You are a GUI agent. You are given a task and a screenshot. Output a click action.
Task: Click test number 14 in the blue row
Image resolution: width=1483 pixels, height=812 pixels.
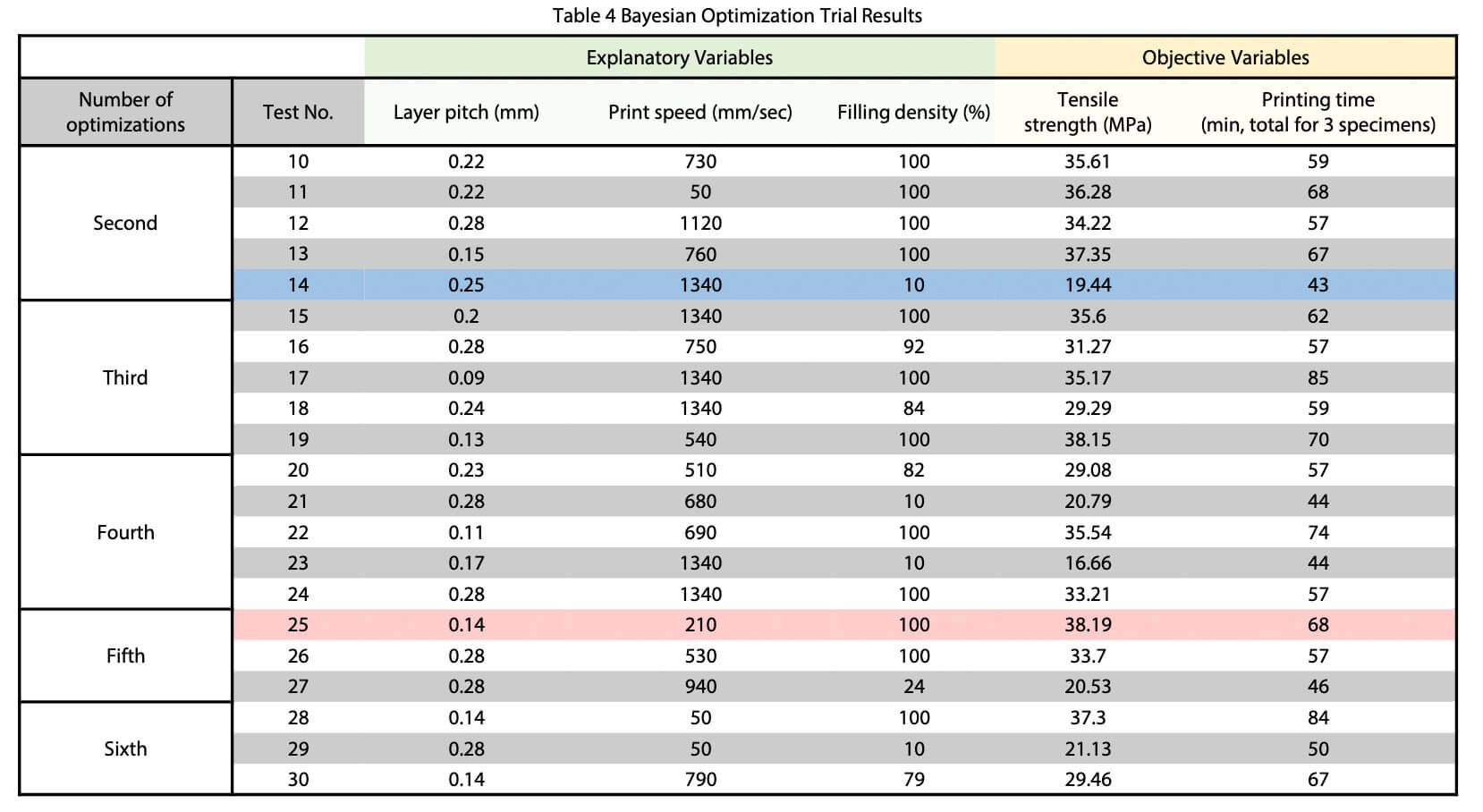coord(298,285)
